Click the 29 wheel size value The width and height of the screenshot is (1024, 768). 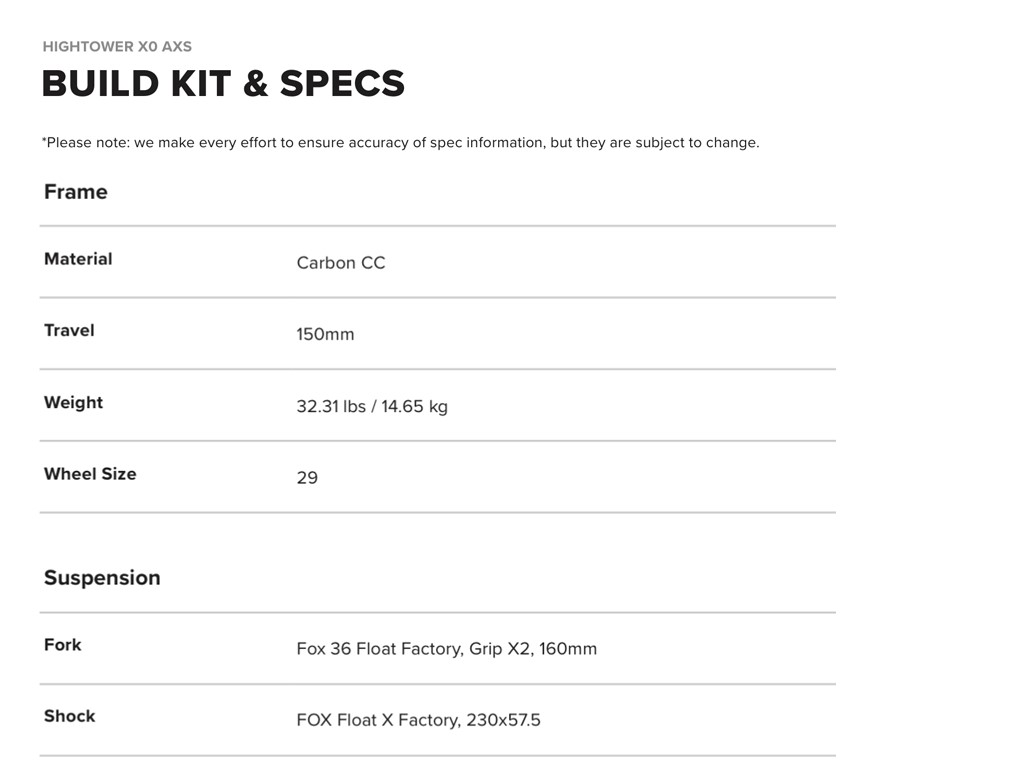[x=307, y=478]
